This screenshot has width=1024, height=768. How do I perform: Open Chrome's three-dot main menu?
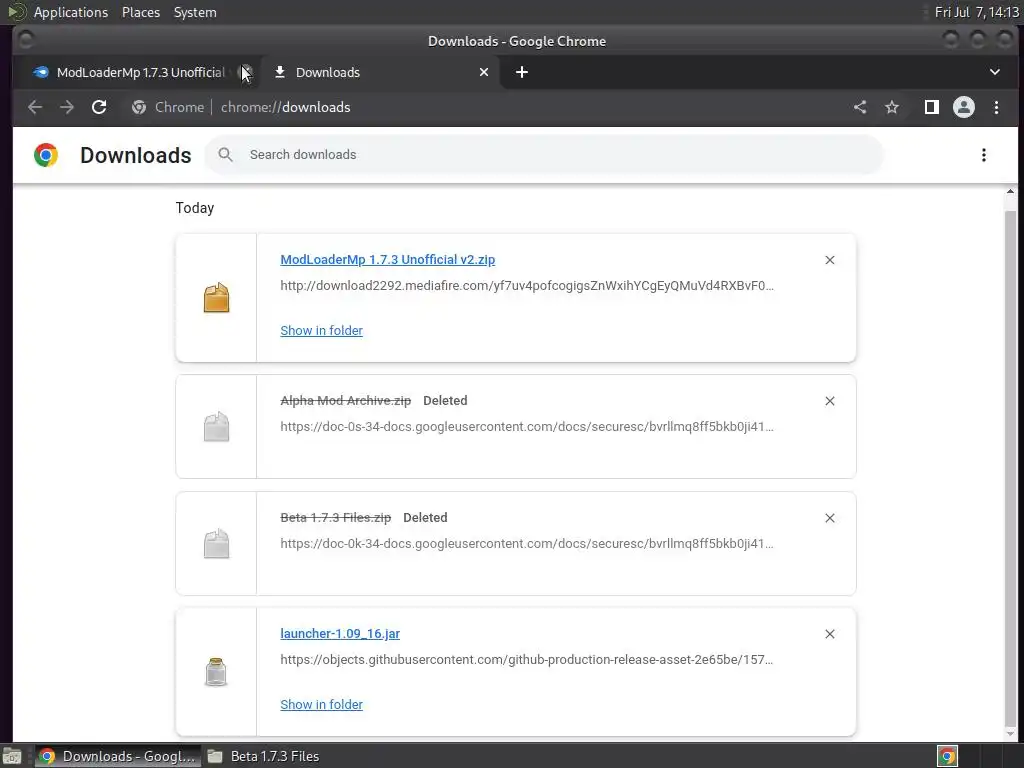tap(996, 107)
